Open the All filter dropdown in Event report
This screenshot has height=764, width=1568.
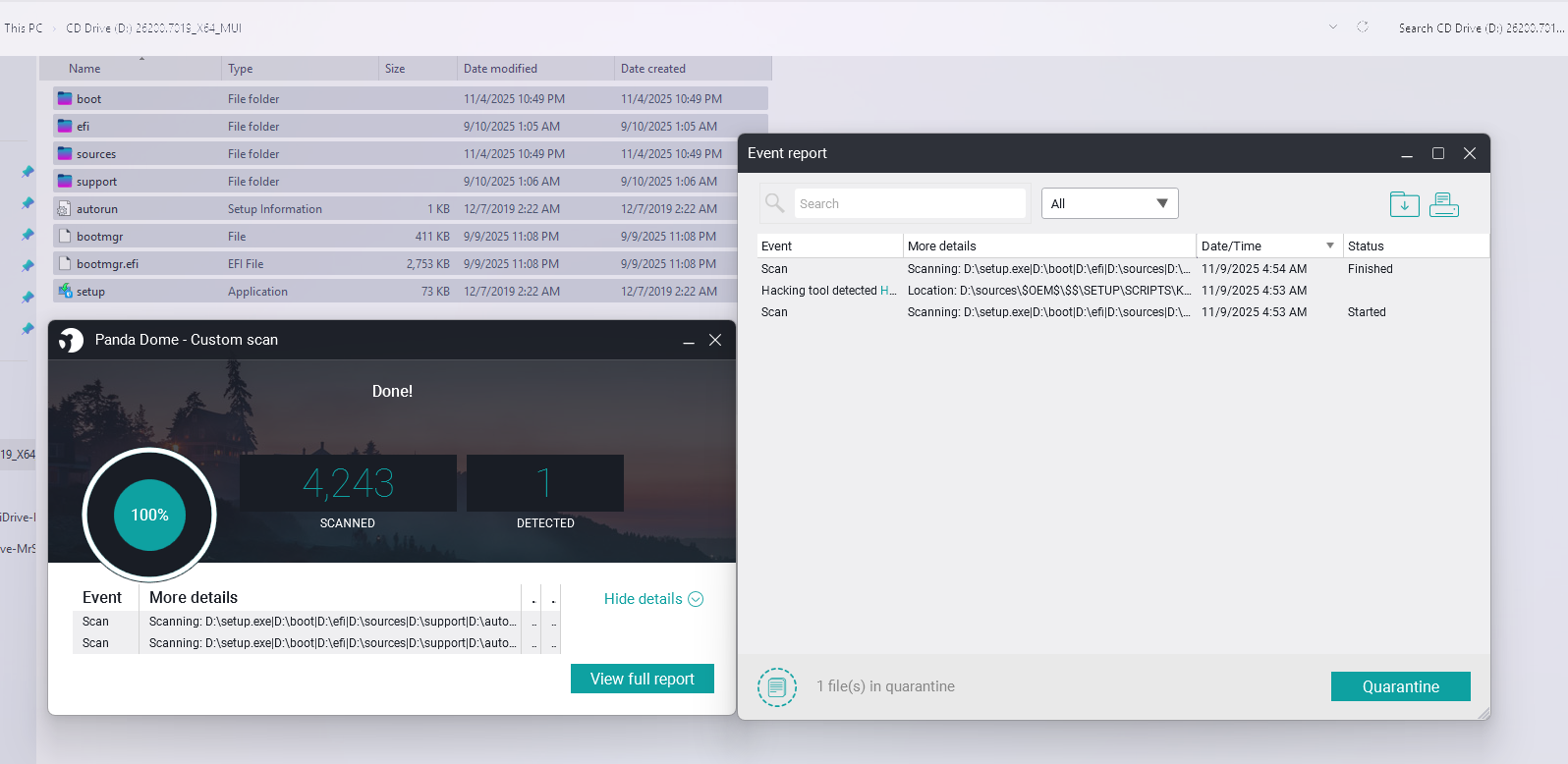(1110, 203)
